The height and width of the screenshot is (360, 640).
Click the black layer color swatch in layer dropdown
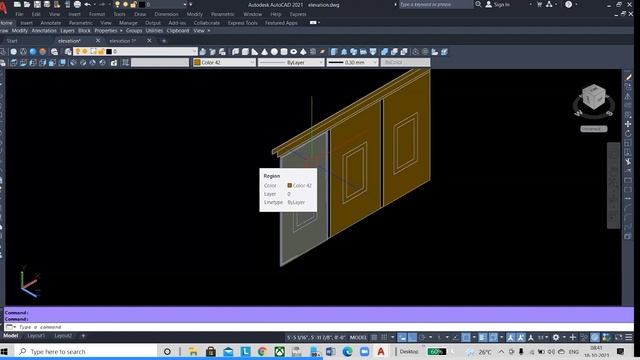pos(109,51)
